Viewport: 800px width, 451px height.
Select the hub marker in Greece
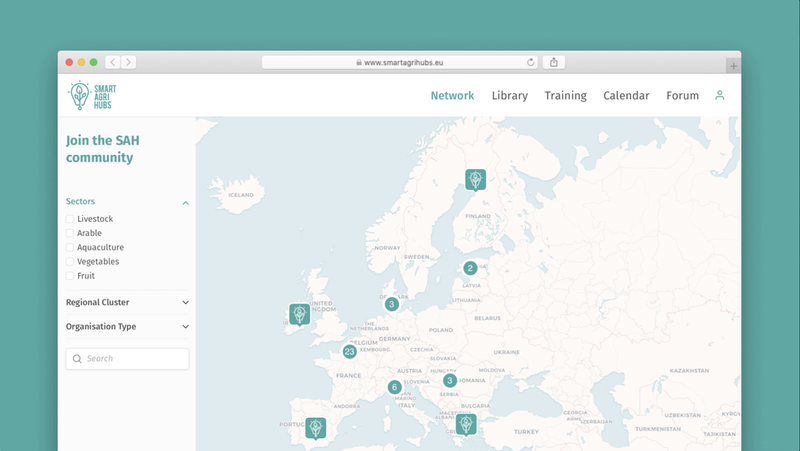tap(466, 424)
